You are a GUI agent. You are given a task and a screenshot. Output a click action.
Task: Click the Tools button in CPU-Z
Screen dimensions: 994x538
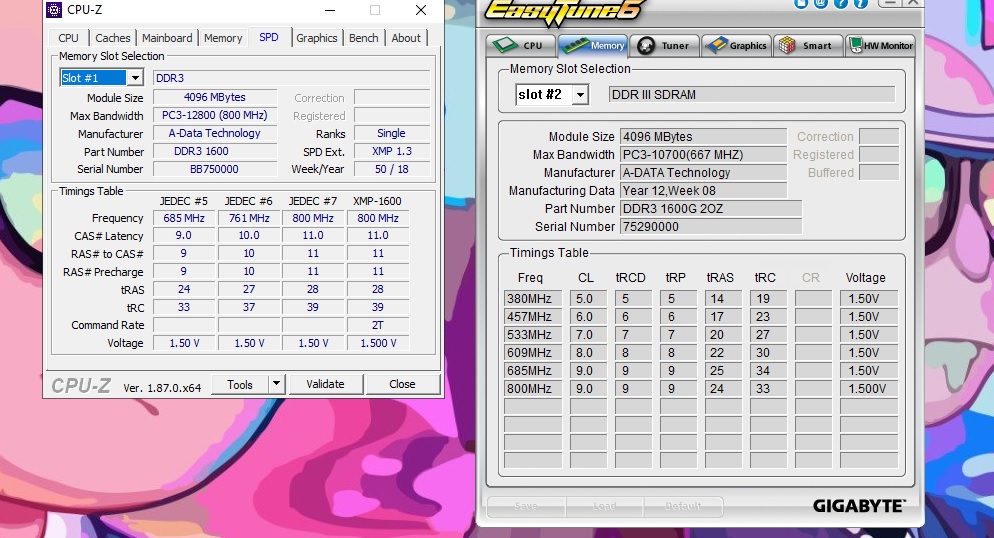tap(240, 384)
